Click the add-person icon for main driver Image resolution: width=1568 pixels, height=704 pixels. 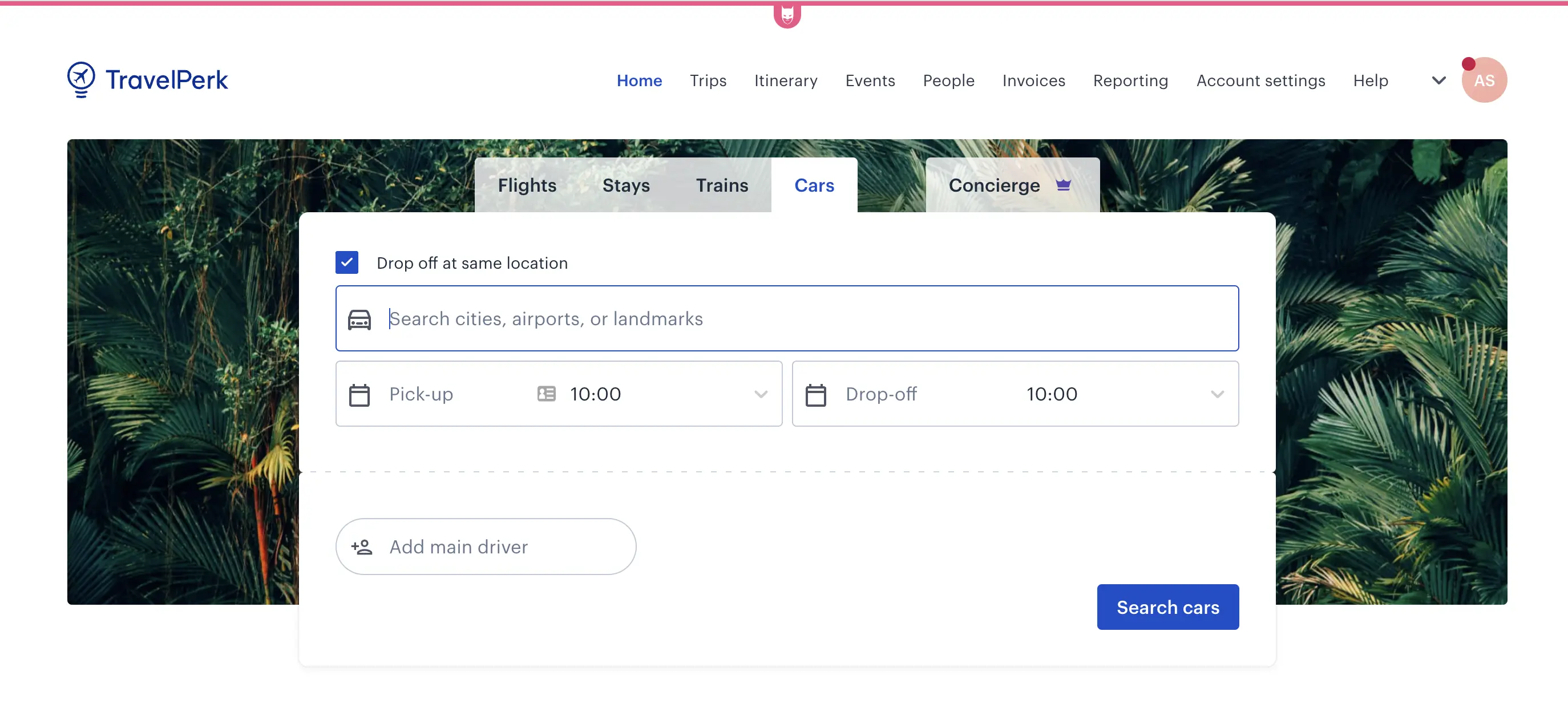(x=362, y=547)
